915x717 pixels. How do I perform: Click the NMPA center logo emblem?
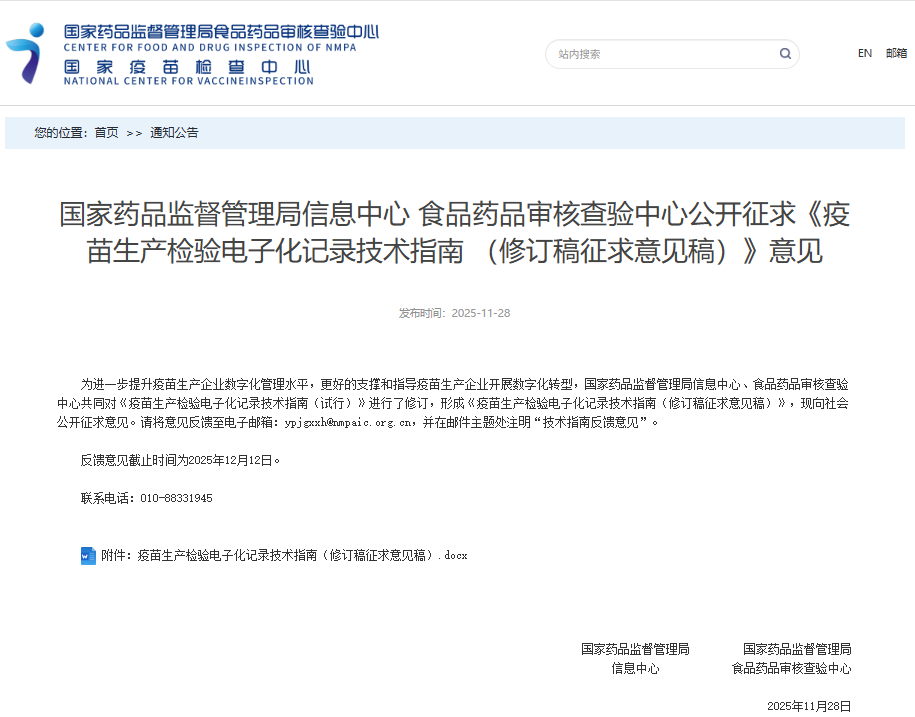[x=26, y=53]
